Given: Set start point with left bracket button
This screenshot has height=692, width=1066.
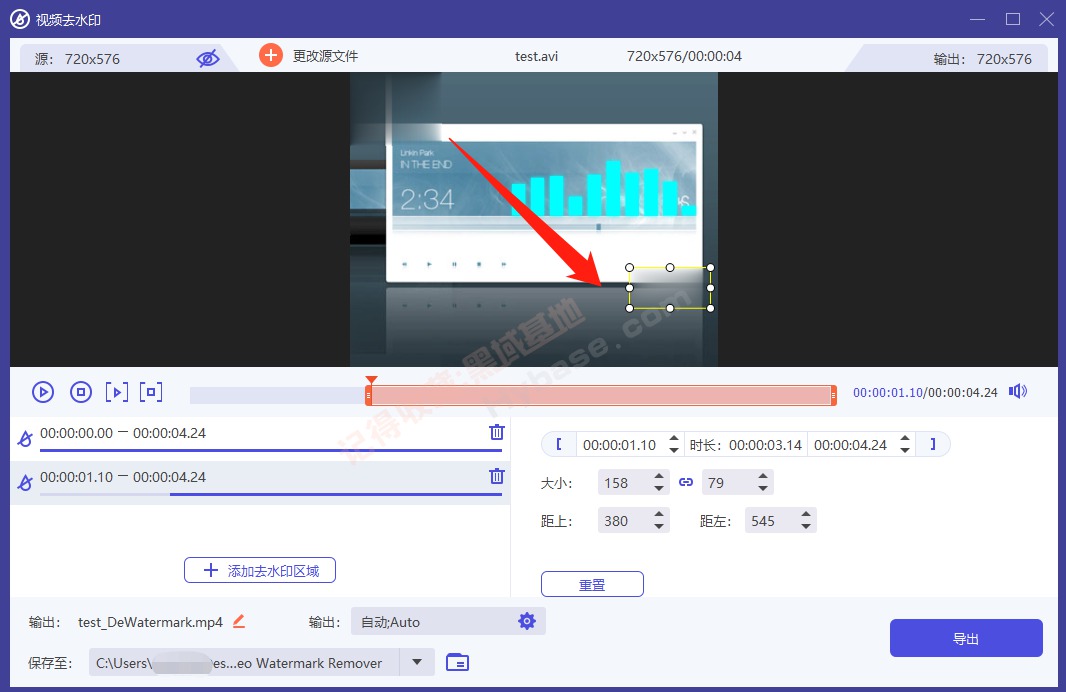Looking at the screenshot, I should pyautogui.click(x=559, y=445).
